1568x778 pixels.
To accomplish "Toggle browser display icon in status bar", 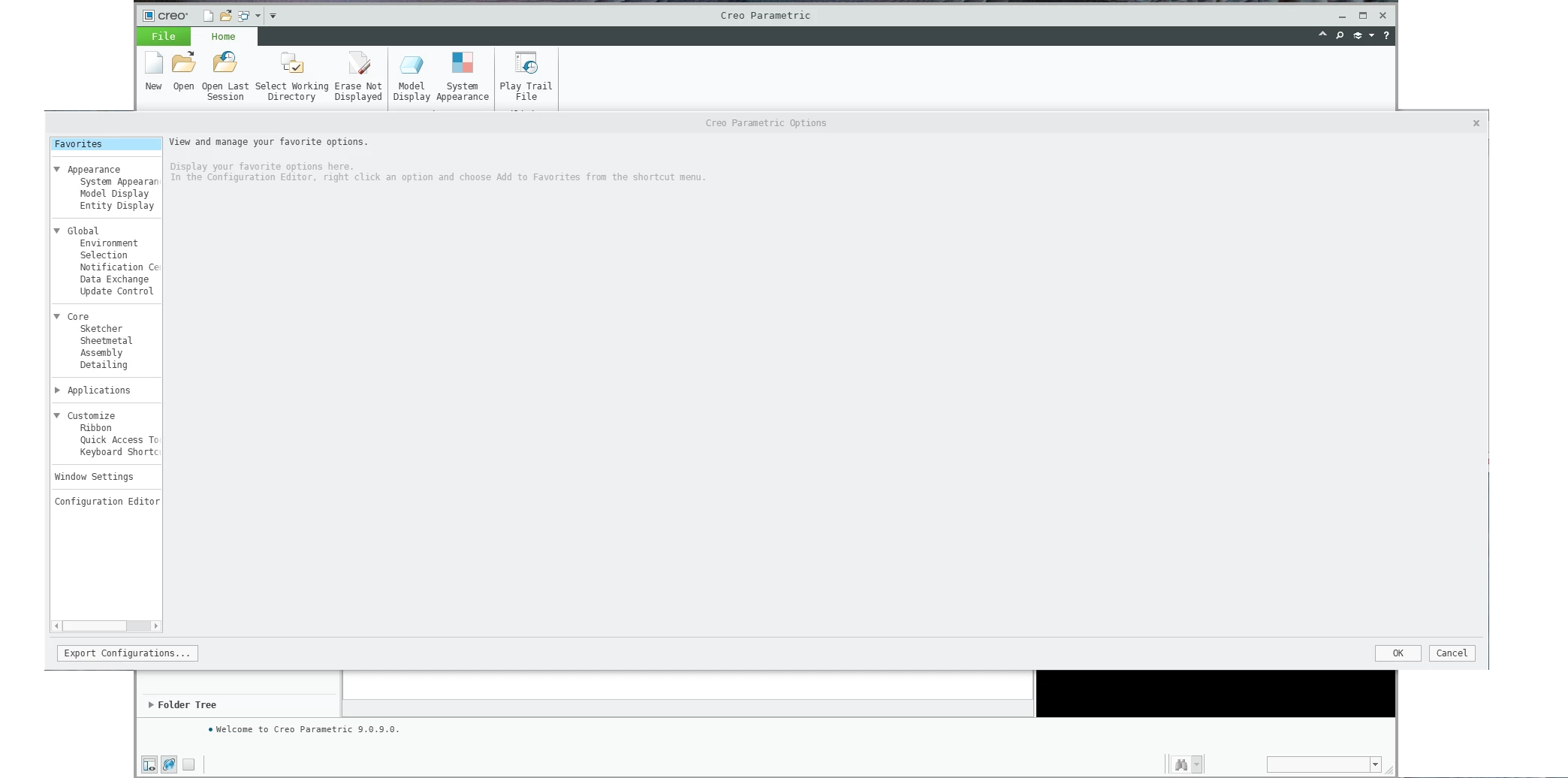I will click(169, 764).
